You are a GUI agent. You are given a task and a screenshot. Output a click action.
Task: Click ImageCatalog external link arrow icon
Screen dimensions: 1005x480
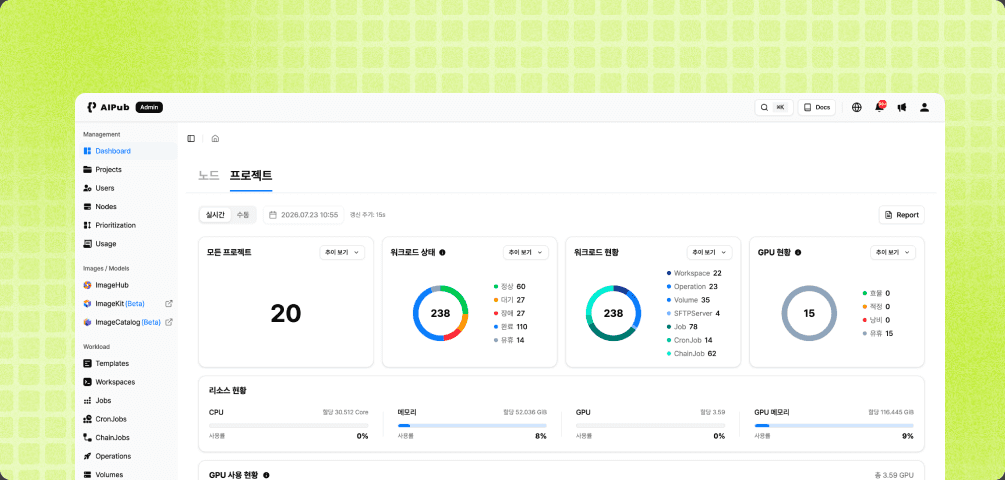click(x=169, y=322)
